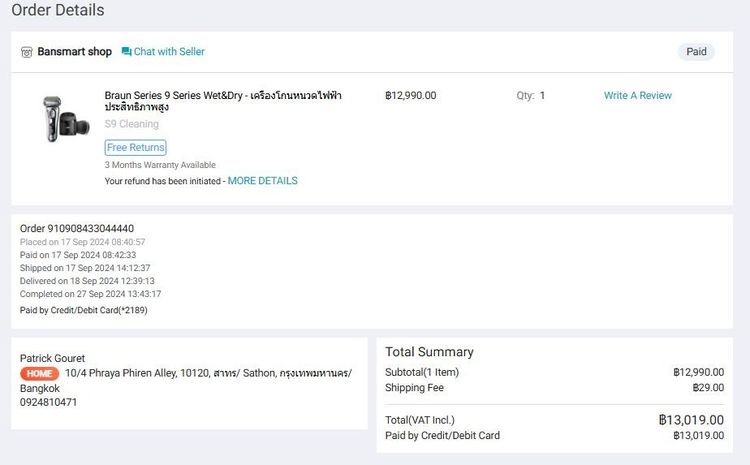Click the HOME address tag
The width and height of the screenshot is (750, 465).
click(40, 374)
